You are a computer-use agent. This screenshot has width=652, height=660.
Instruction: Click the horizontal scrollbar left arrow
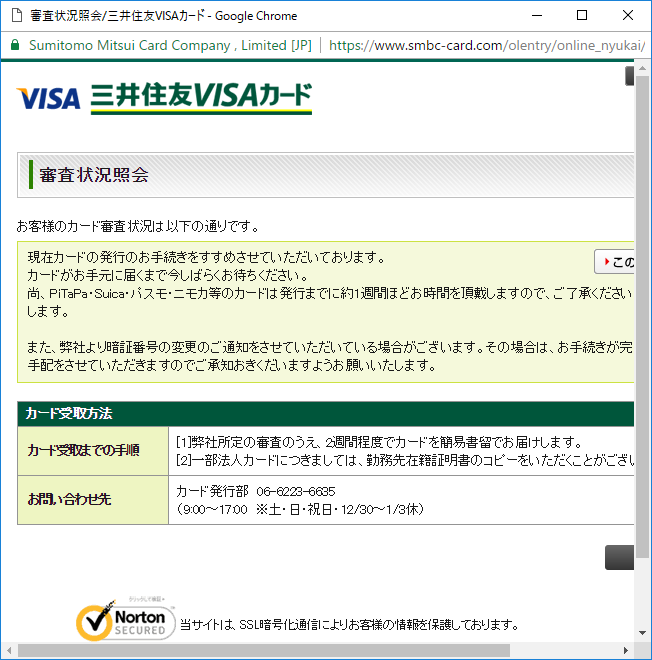9,650
